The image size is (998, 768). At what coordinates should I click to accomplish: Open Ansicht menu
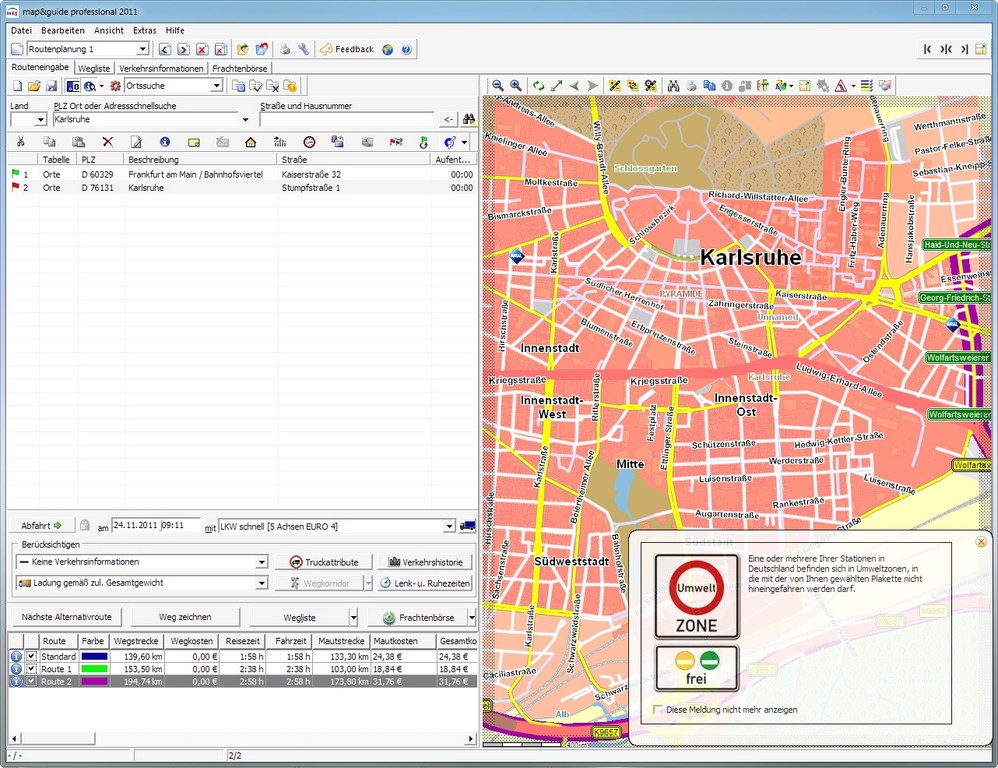tap(109, 31)
